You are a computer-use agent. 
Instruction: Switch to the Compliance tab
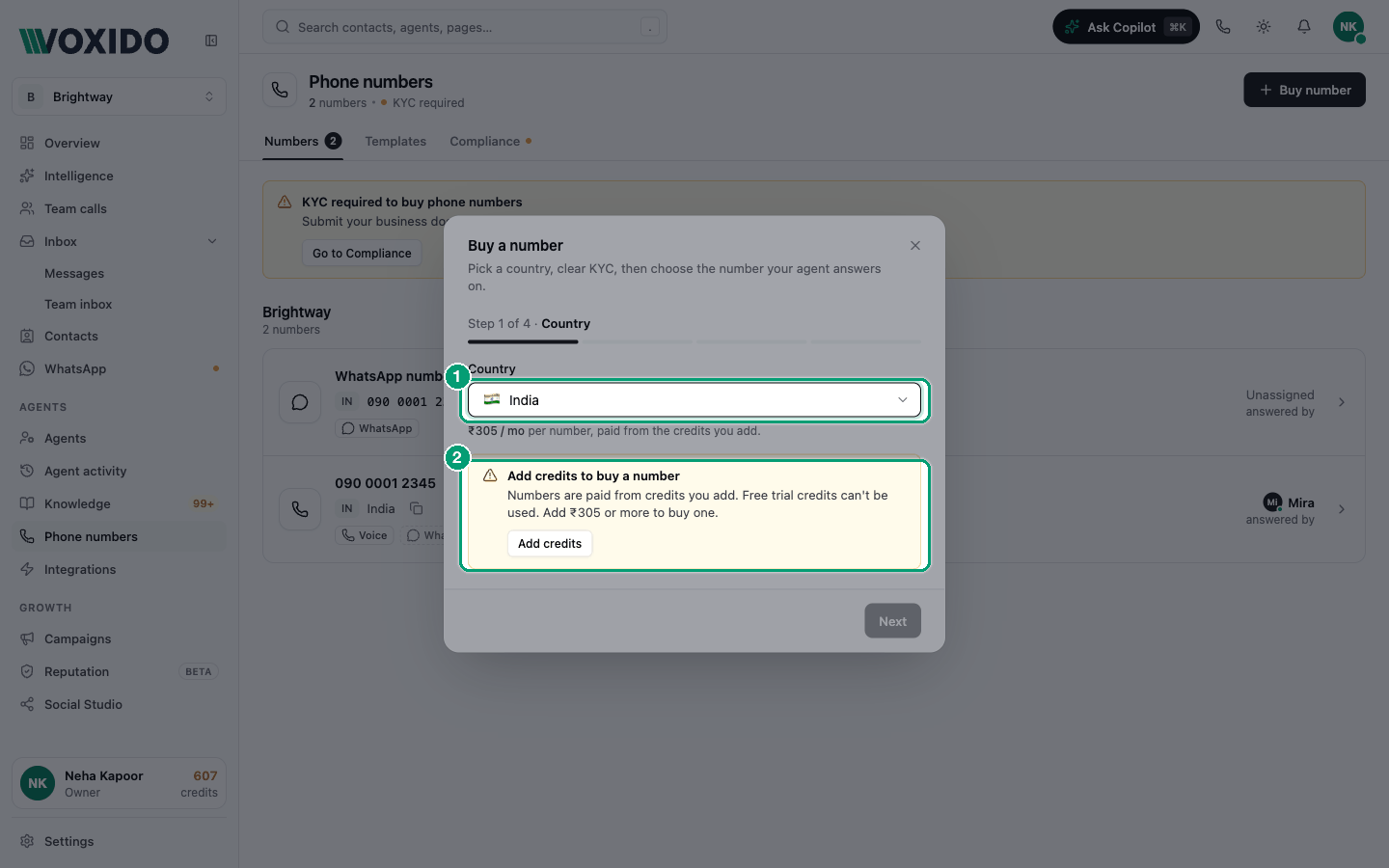pyautogui.click(x=490, y=141)
